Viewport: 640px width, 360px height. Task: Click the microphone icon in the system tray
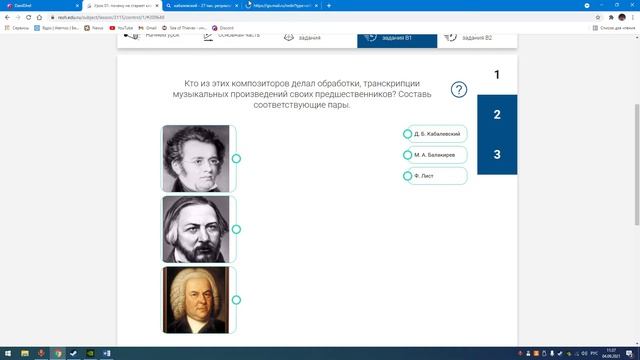552,353
